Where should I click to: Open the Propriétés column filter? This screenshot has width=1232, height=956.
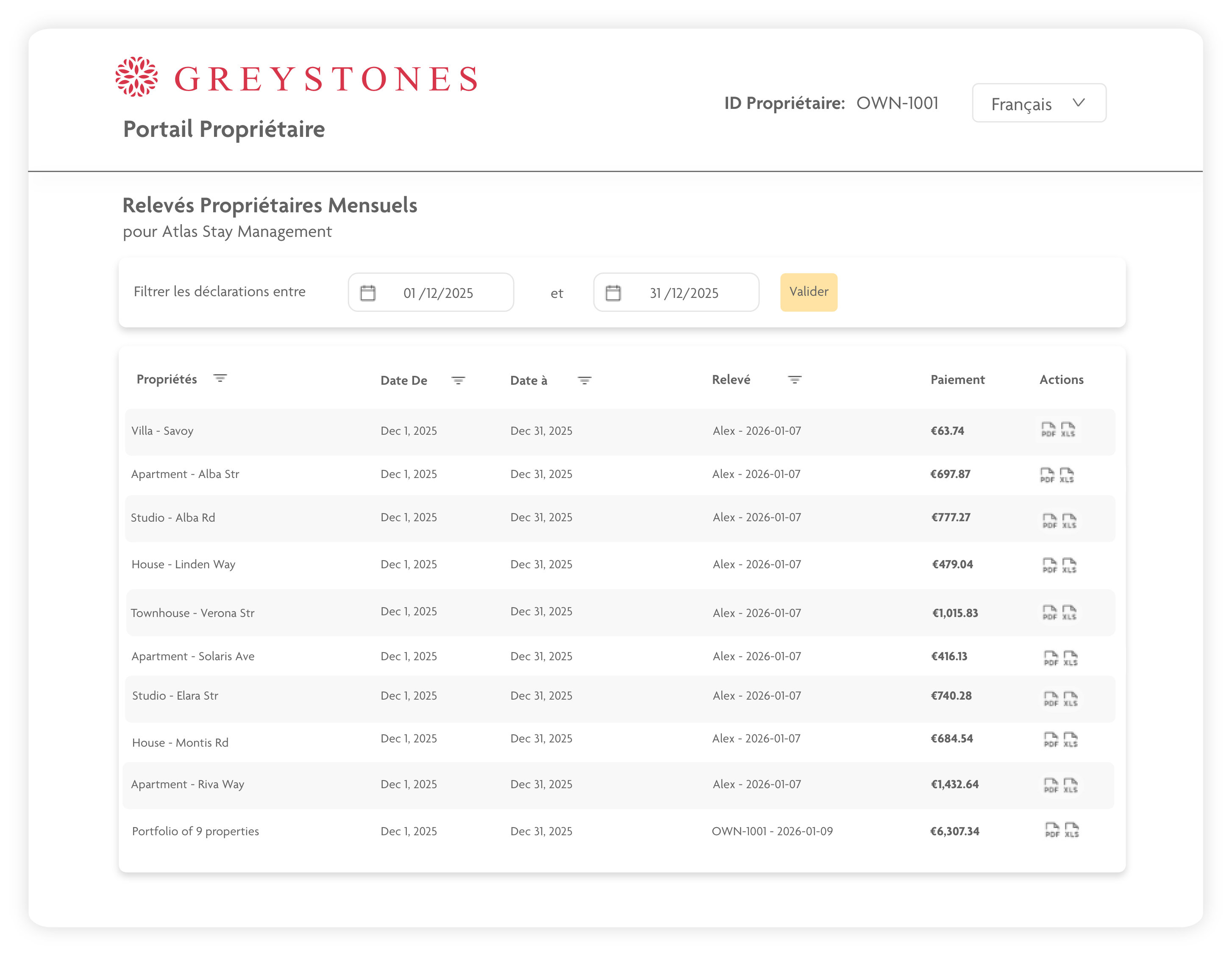(x=220, y=378)
